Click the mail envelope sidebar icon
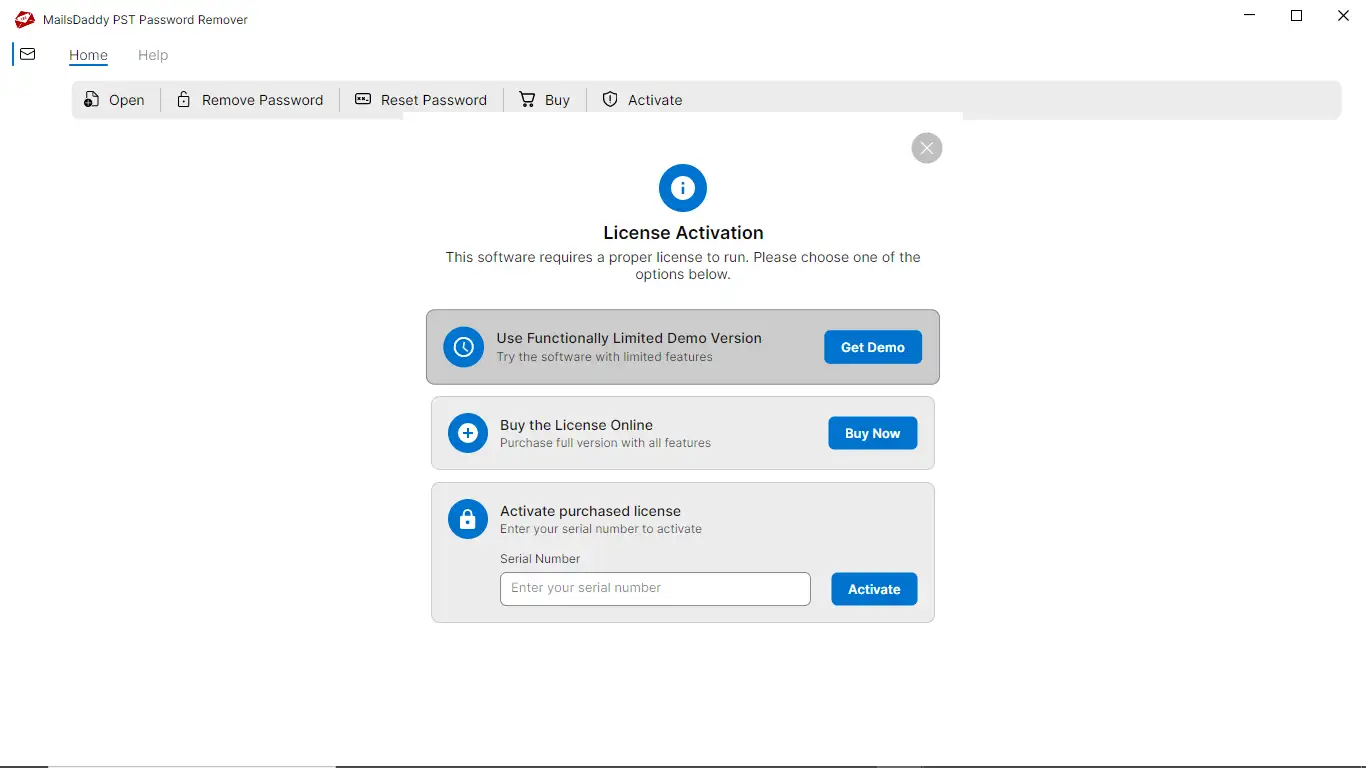This screenshot has height=768, width=1366. pyautogui.click(x=27, y=54)
